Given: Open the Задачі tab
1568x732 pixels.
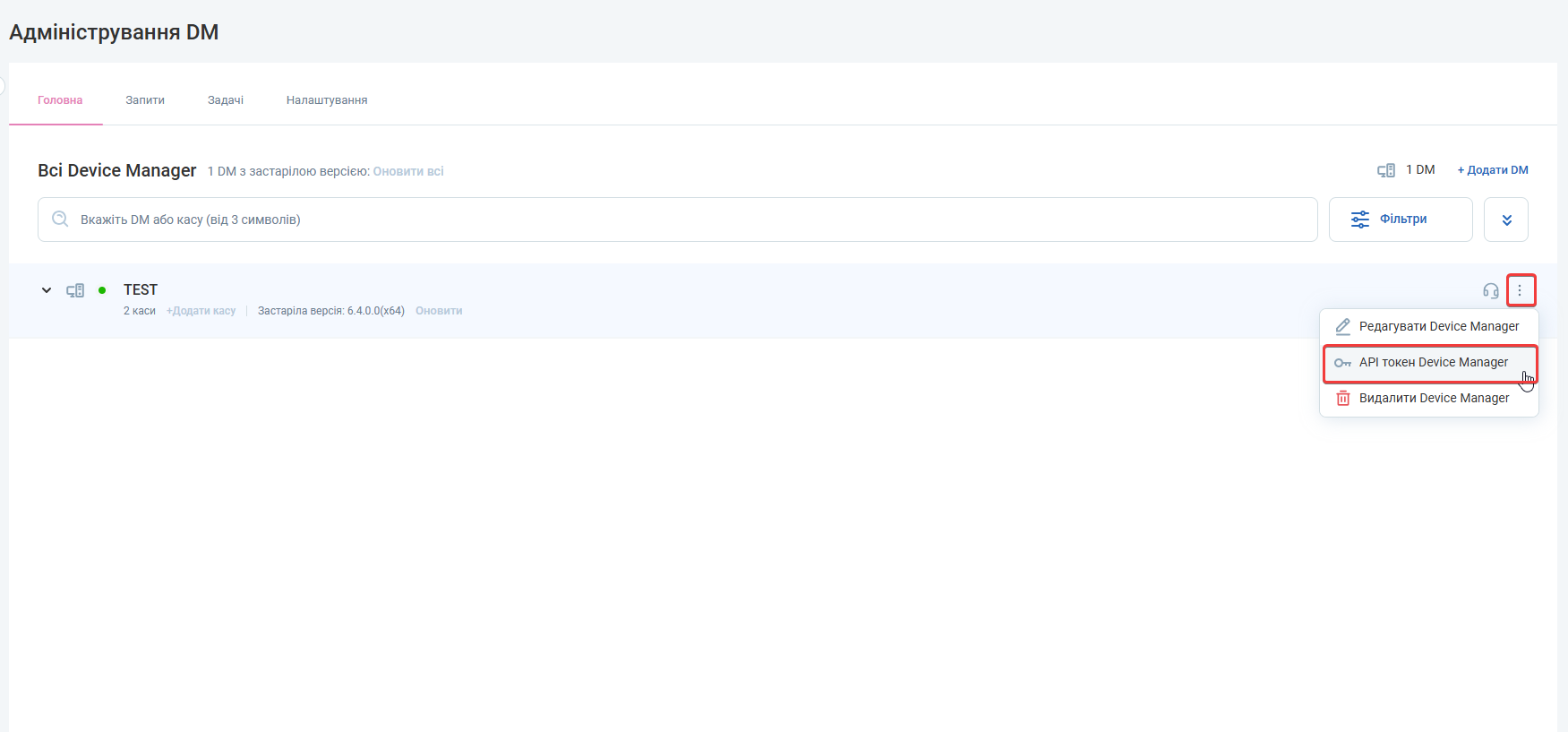Looking at the screenshot, I should click(226, 100).
